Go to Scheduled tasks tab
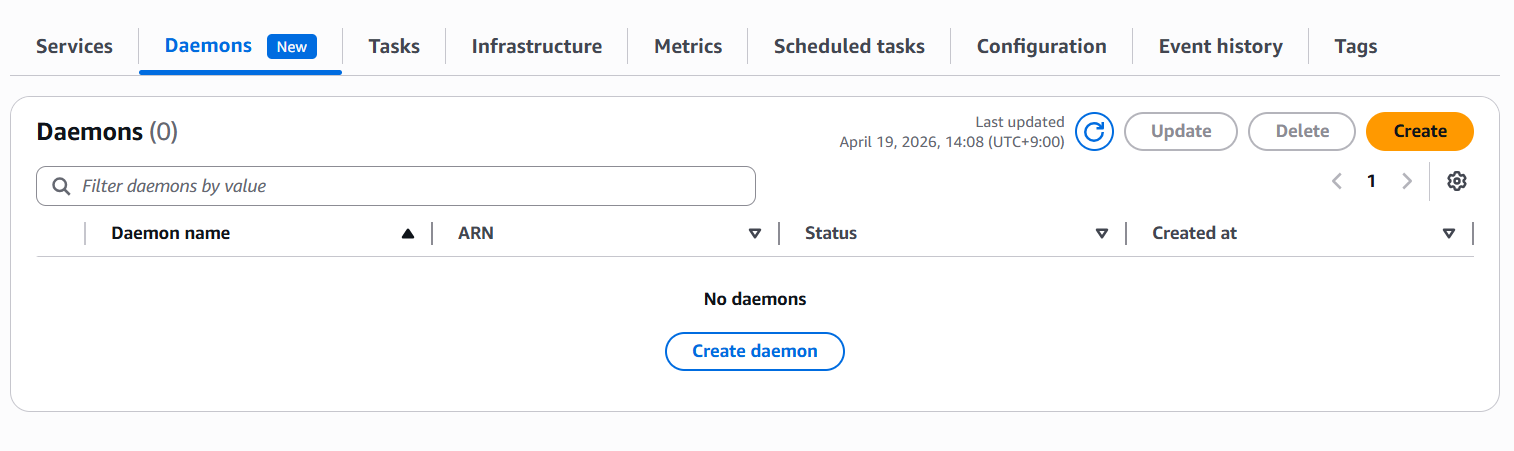Screen dimensions: 1514x451 849,46
